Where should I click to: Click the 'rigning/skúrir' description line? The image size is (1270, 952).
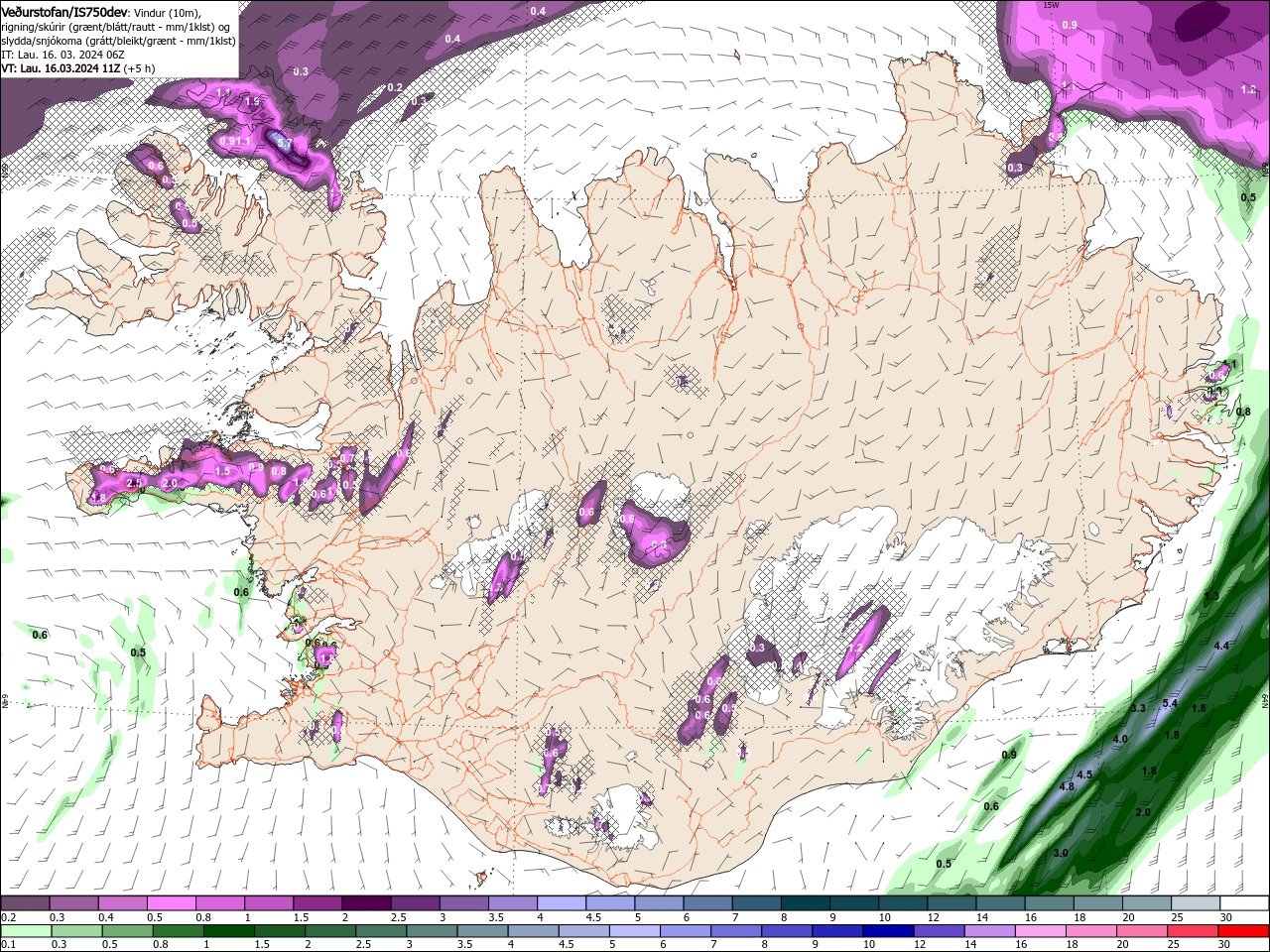(117, 26)
